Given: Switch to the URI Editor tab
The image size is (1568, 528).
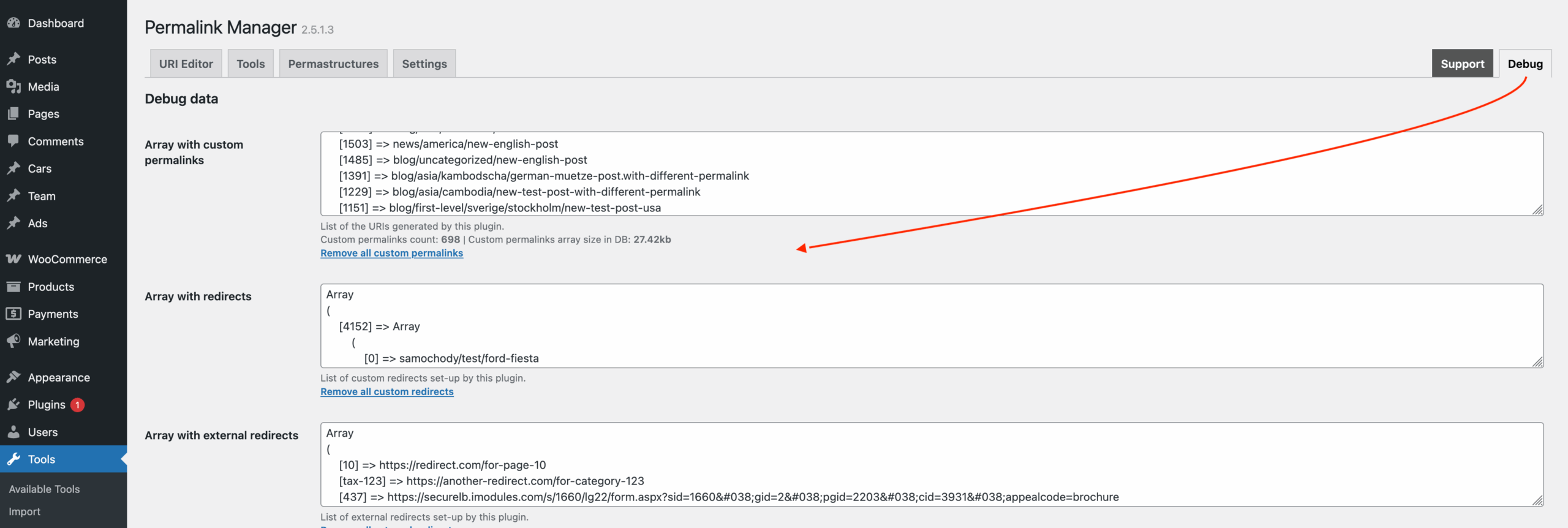Looking at the screenshot, I should [x=186, y=64].
